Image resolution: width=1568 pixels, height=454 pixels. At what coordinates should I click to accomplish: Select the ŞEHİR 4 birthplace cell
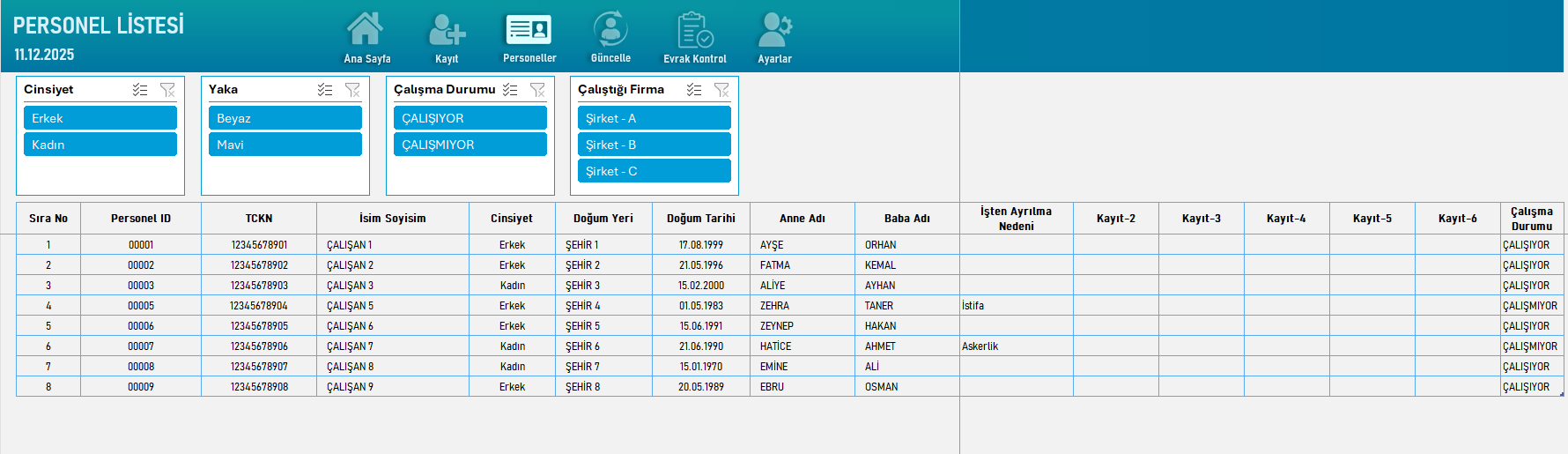pyautogui.click(x=603, y=306)
